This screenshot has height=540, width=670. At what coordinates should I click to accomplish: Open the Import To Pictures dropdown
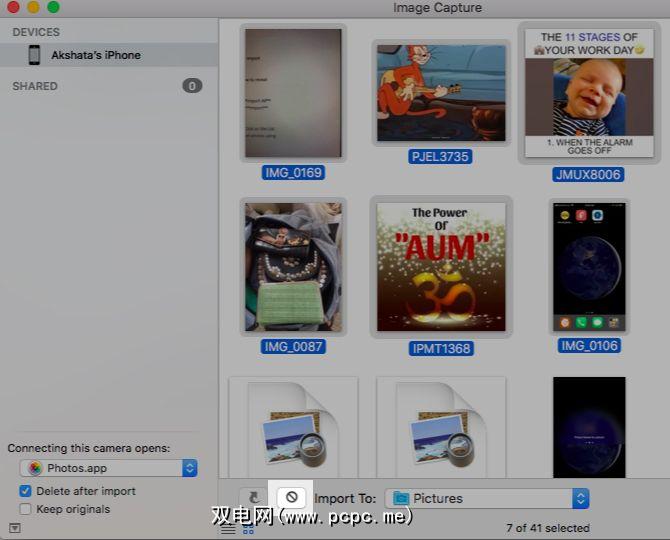coord(487,499)
